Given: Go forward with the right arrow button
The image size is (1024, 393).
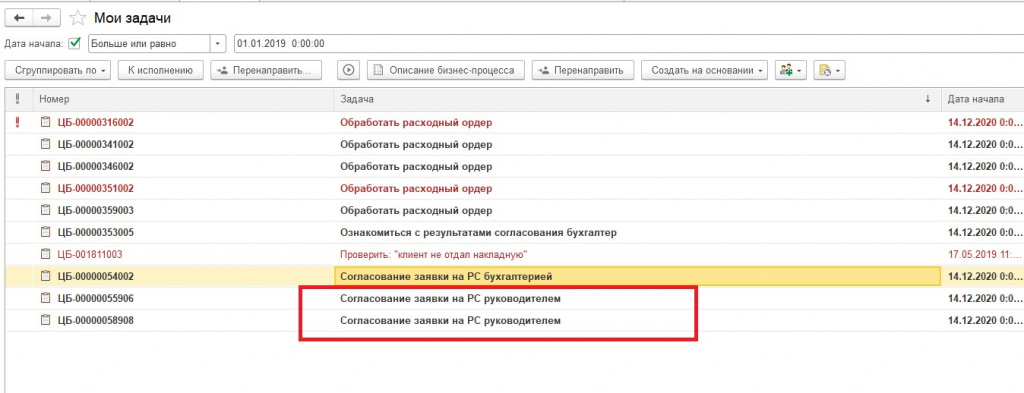Looking at the screenshot, I should pyautogui.click(x=46, y=18).
